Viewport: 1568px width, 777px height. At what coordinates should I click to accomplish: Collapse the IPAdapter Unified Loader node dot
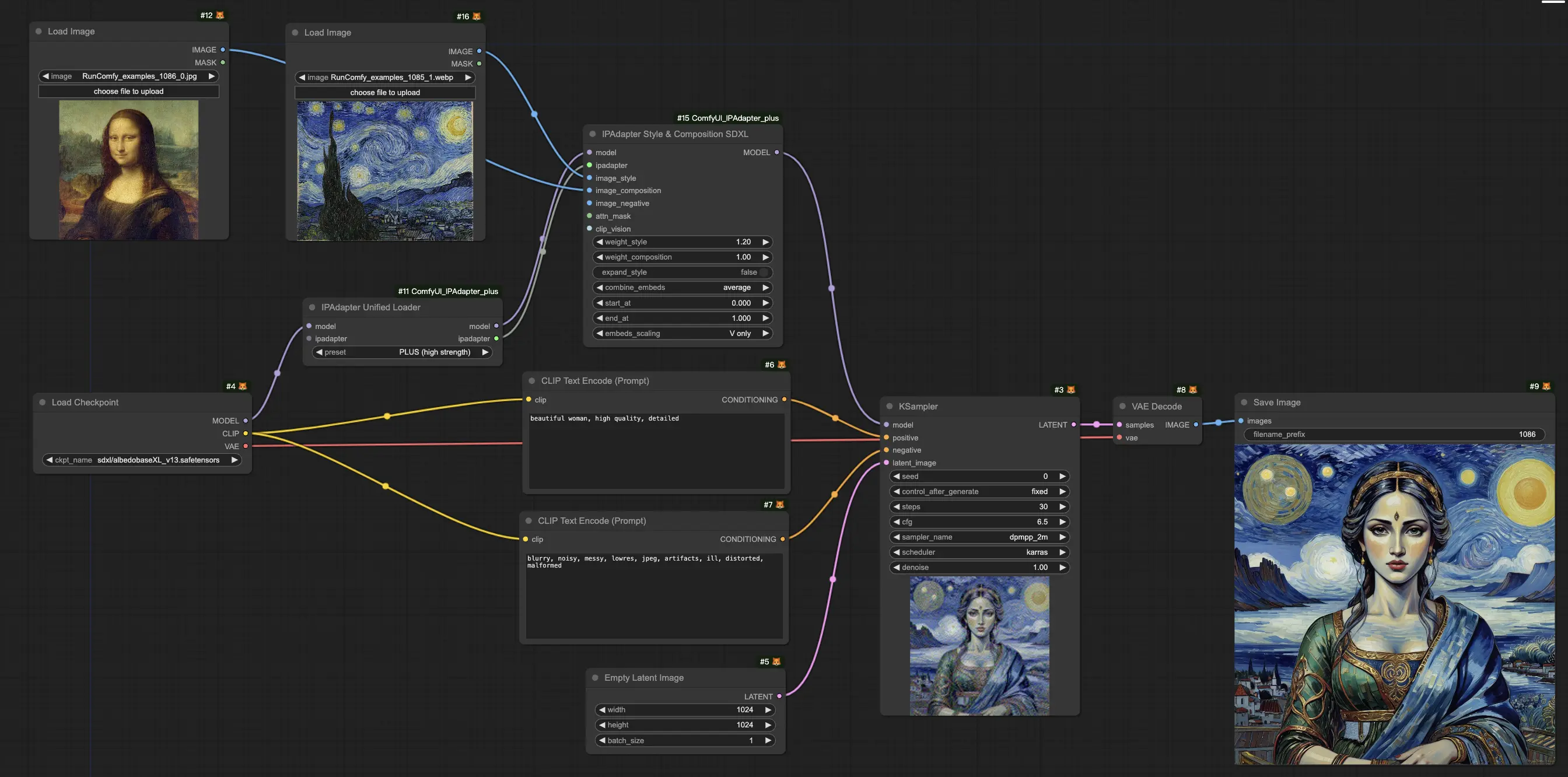312,307
